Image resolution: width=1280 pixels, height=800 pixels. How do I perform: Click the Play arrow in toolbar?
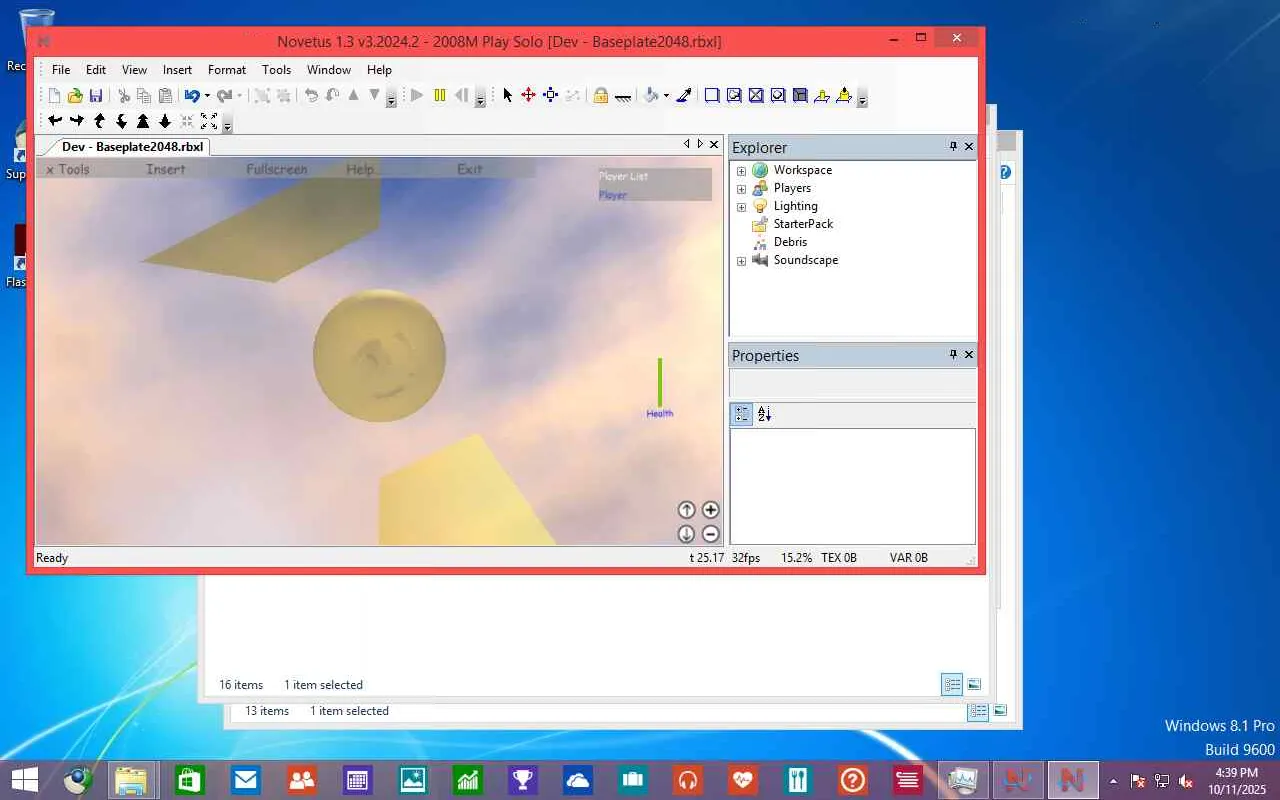[418, 96]
